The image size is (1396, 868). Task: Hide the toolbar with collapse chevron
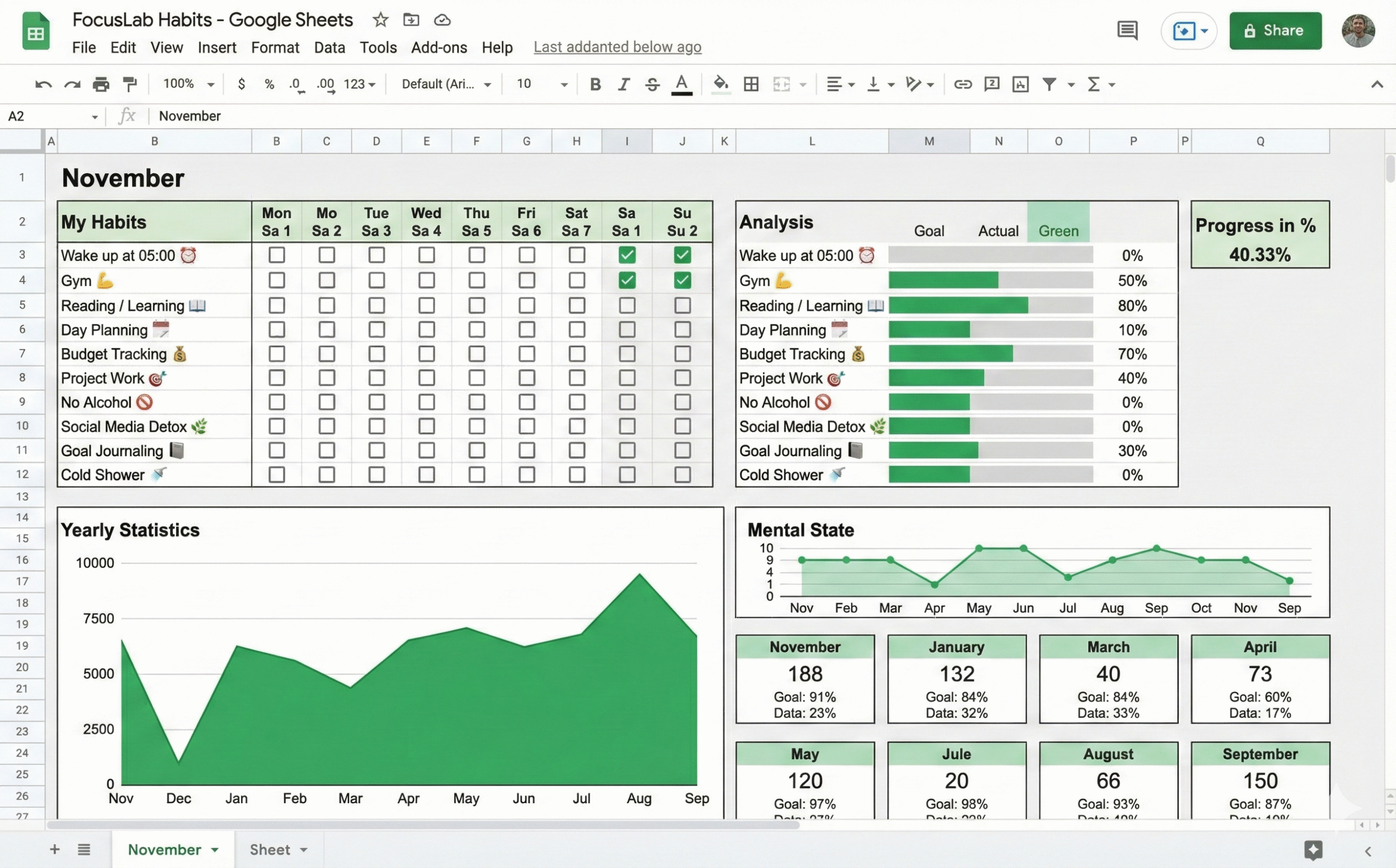pyautogui.click(x=1376, y=85)
